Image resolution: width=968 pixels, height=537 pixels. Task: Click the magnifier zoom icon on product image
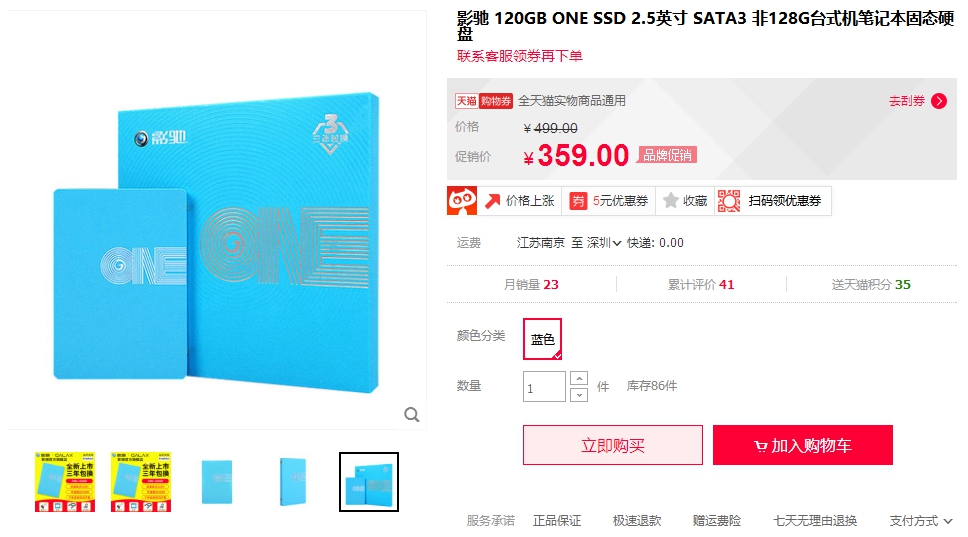[x=412, y=415]
